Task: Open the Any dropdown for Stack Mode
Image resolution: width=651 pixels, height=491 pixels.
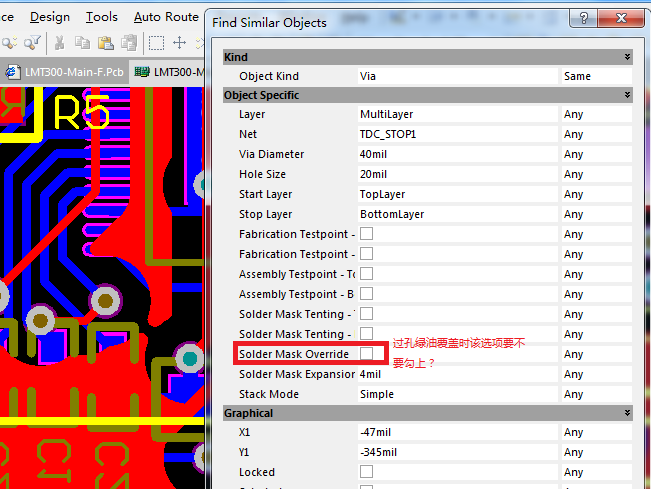Action: (x=597, y=394)
